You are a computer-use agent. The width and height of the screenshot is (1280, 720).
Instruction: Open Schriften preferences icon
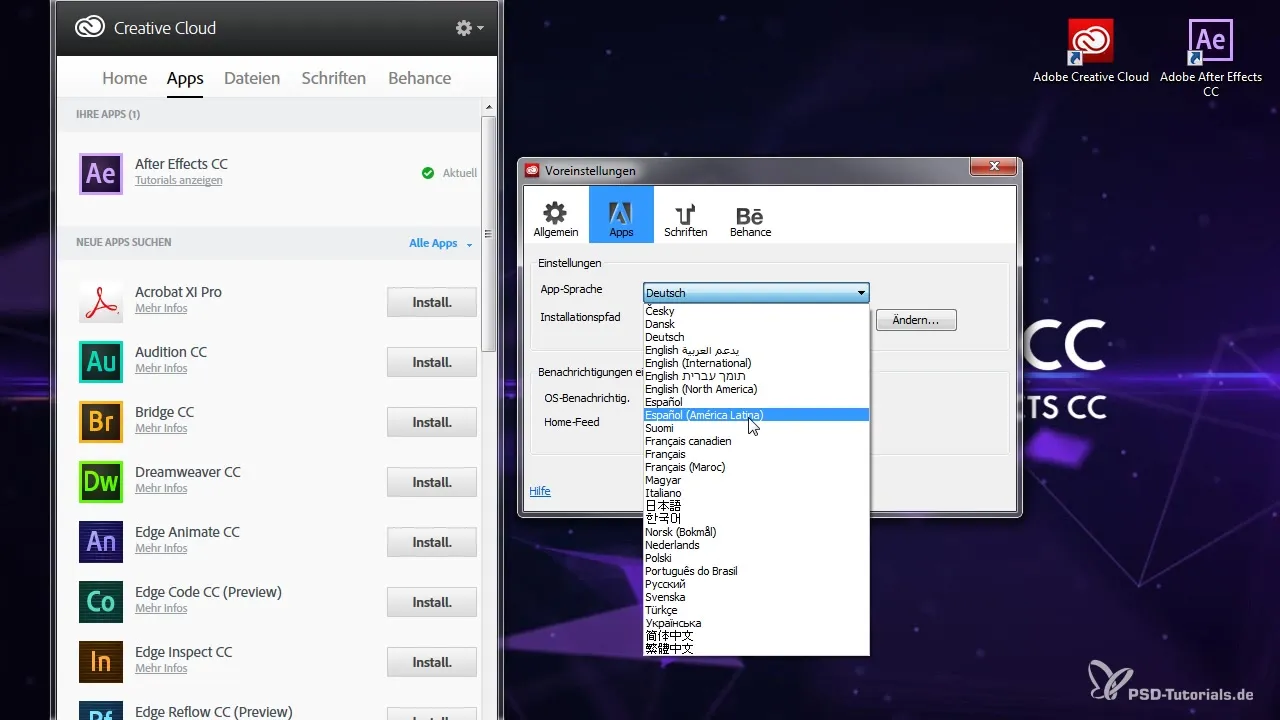(685, 214)
